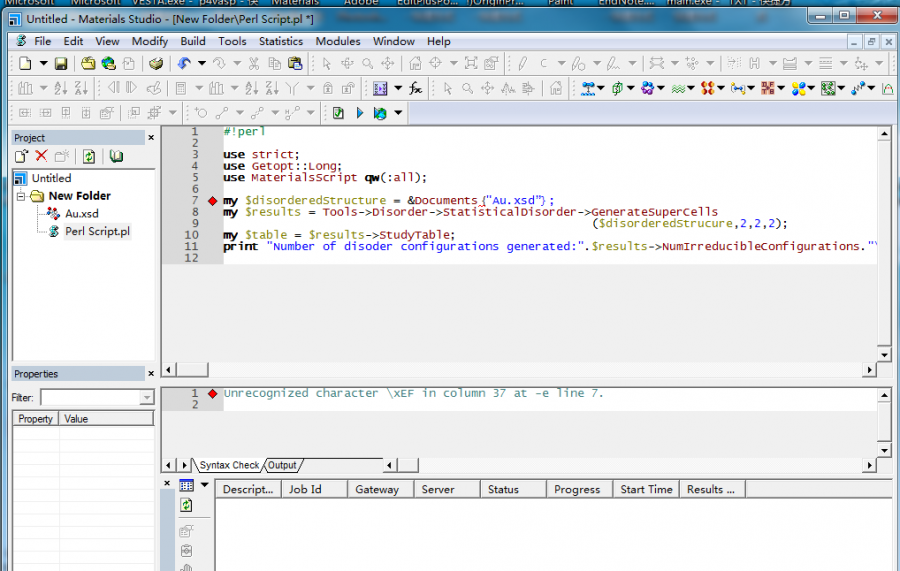Click the blue Undo arrow icon
Screen dimensions: 900x571
184,64
